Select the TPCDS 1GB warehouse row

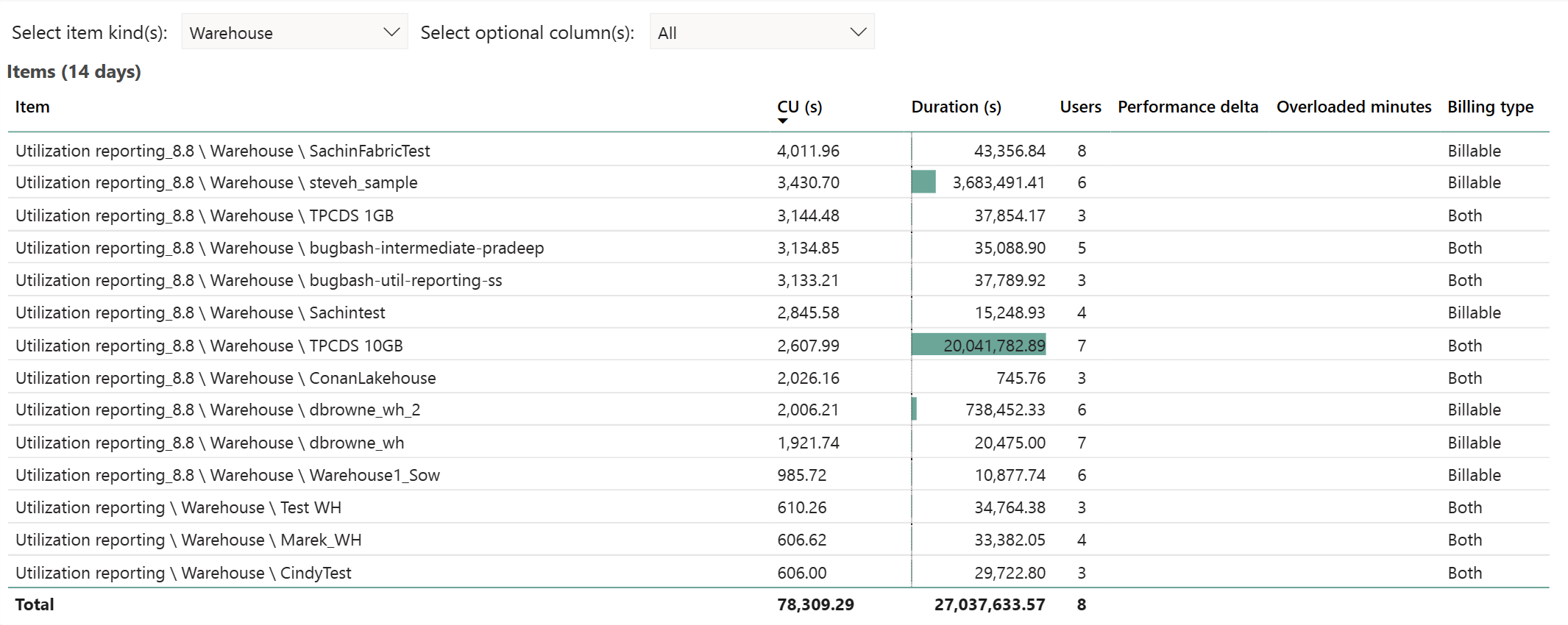coord(778,215)
